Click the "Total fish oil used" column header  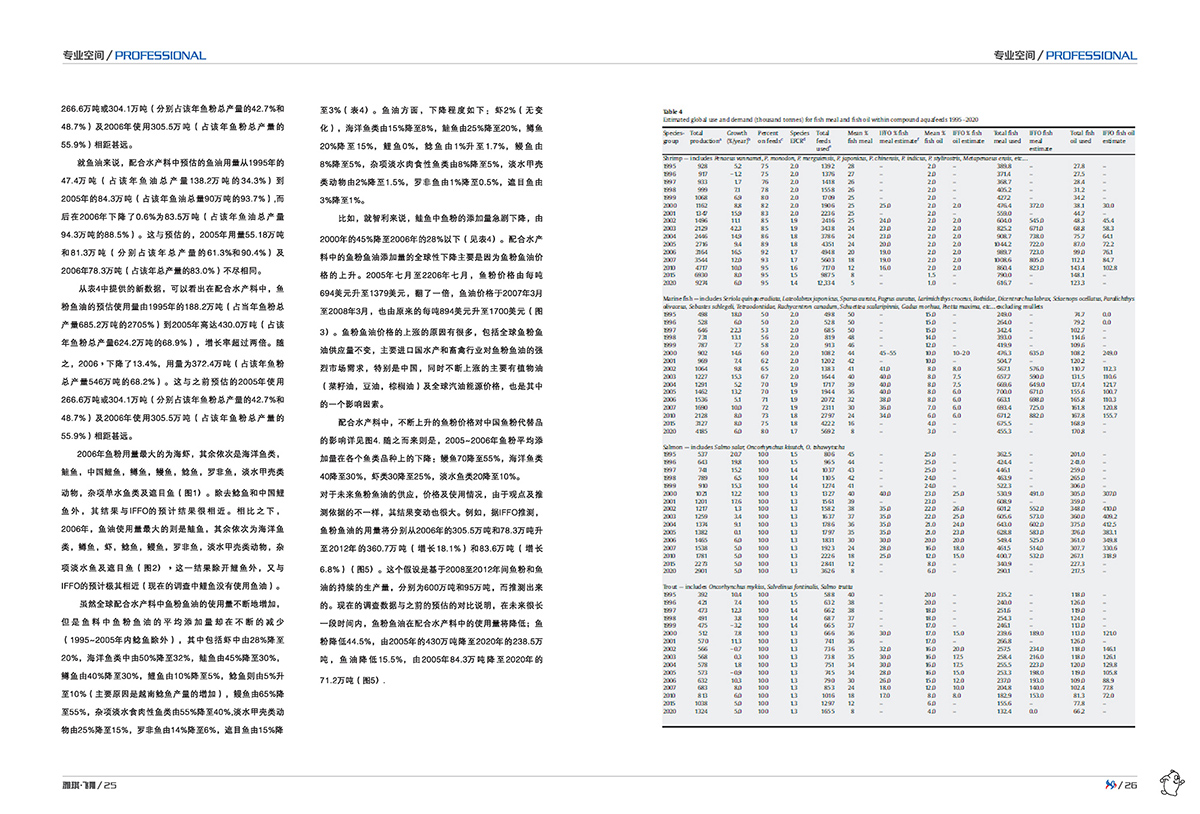pos(1081,137)
